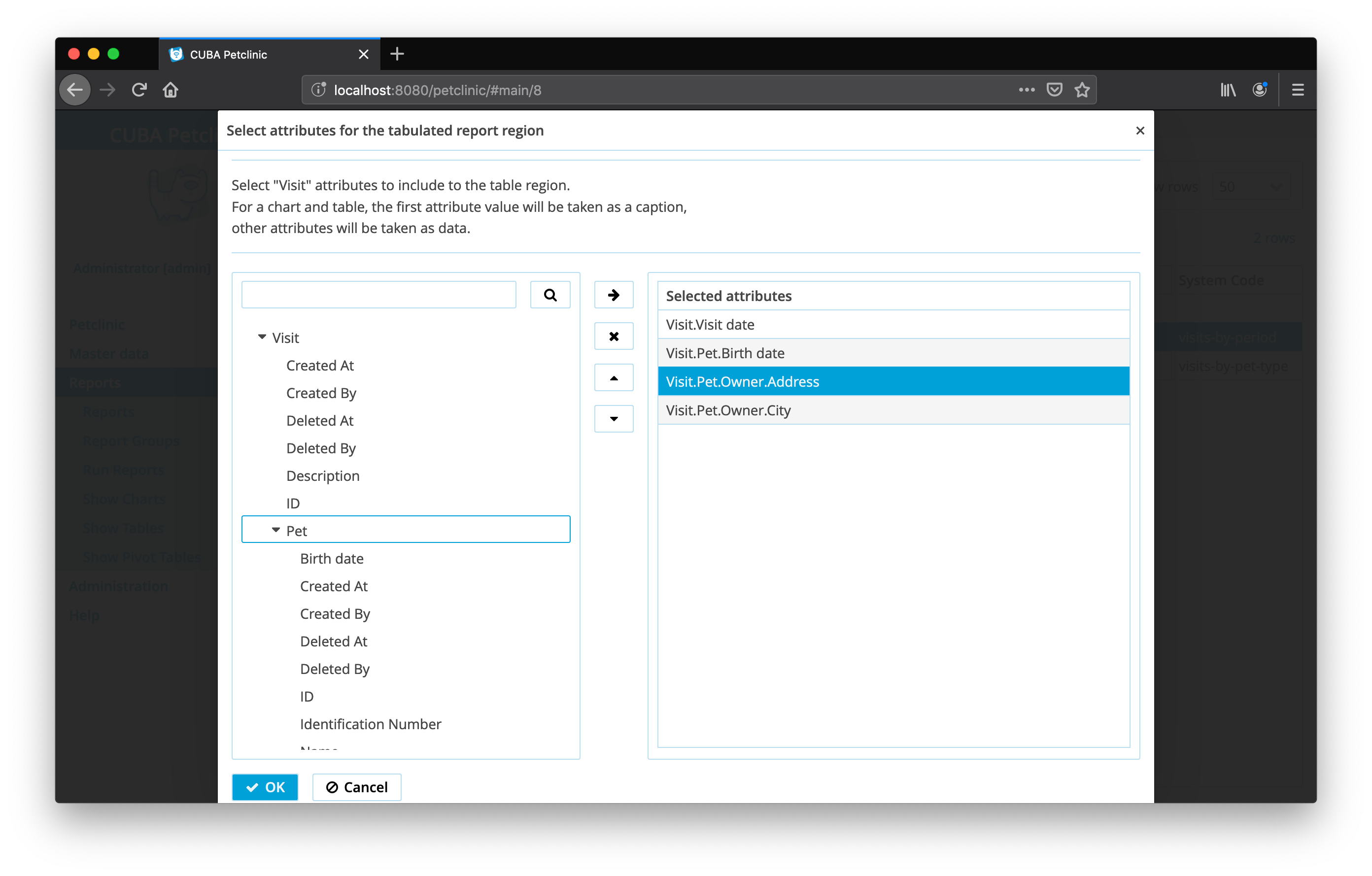Open a new browser tab

point(397,54)
